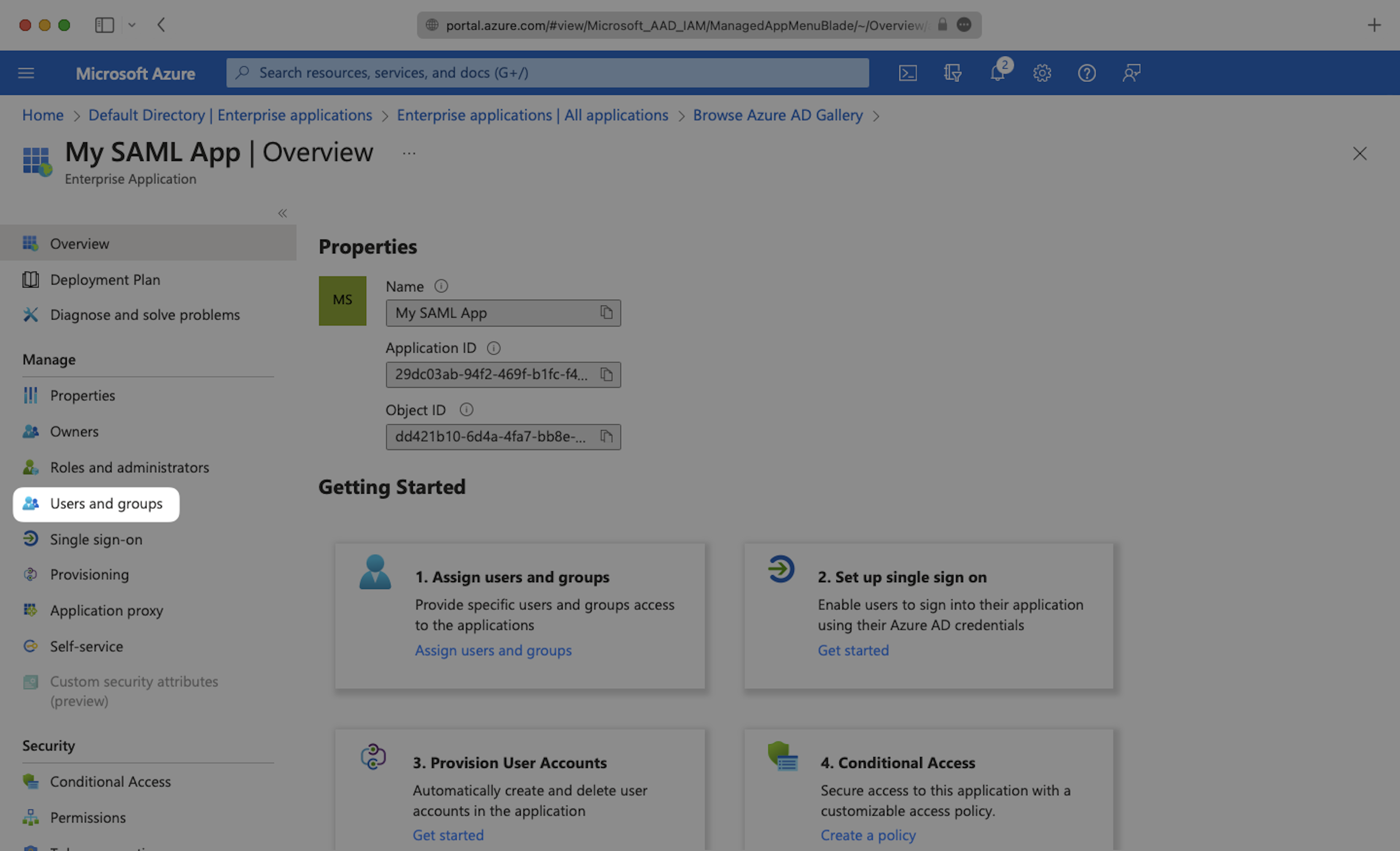Open the feedback person icon

click(x=1131, y=73)
